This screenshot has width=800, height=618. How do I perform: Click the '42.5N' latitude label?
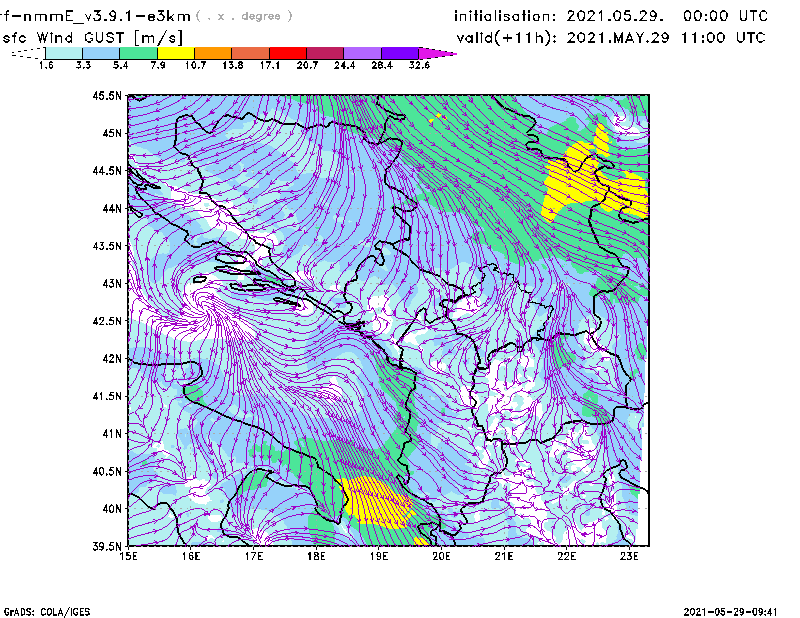pyautogui.click(x=107, y=321)
